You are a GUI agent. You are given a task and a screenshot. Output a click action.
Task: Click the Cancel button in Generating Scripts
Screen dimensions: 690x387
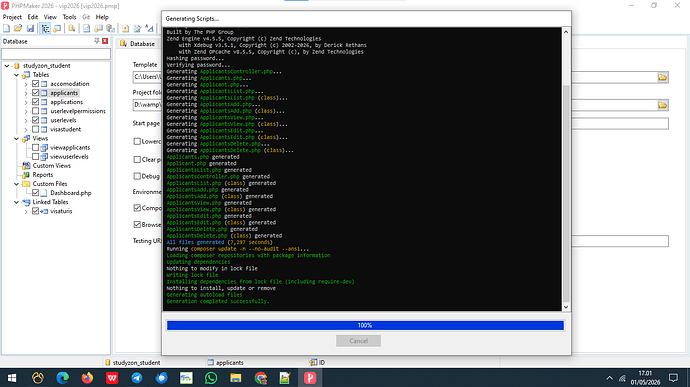tap(358, 341)
